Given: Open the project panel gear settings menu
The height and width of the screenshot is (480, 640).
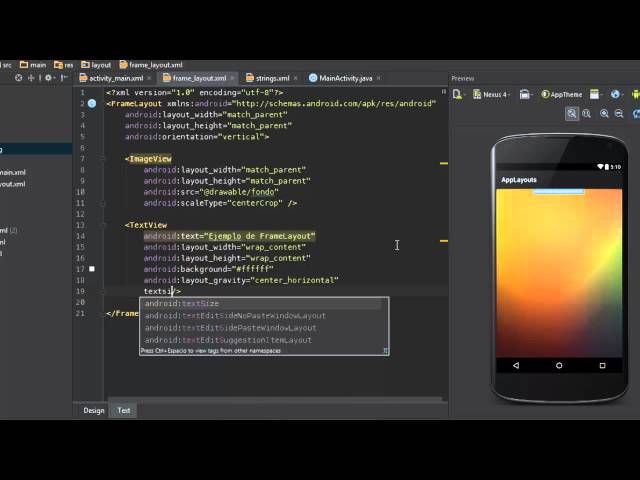Looking at the screenshot, I should pos(49,78).
